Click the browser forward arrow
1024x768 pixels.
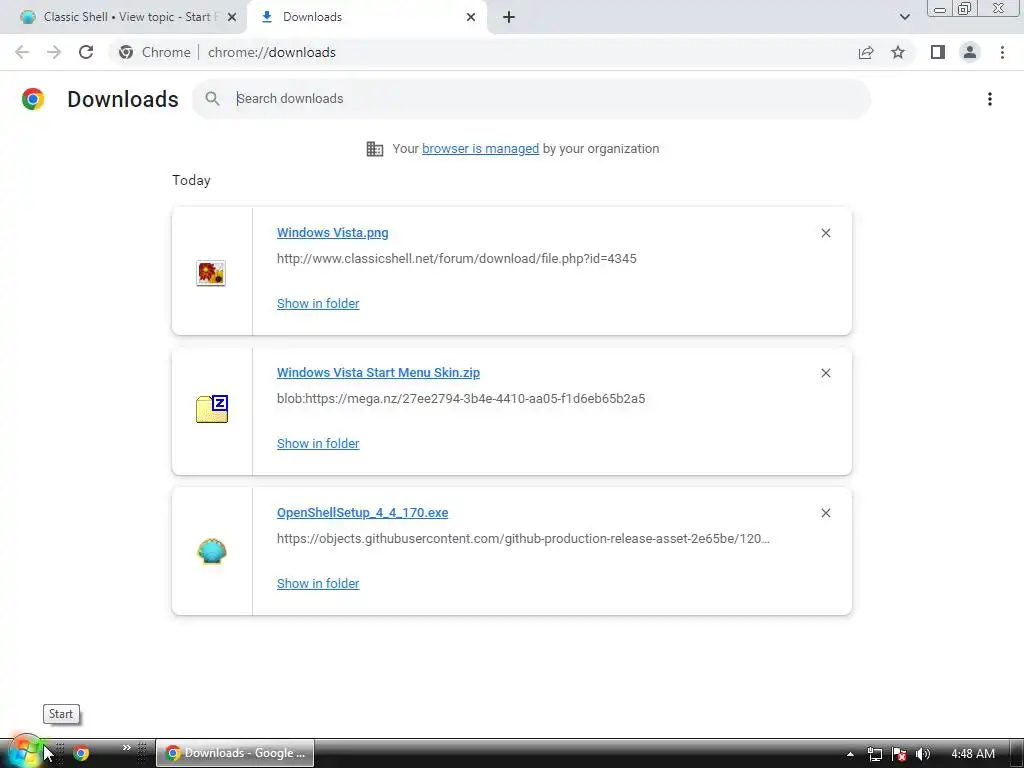pos(54,52)
